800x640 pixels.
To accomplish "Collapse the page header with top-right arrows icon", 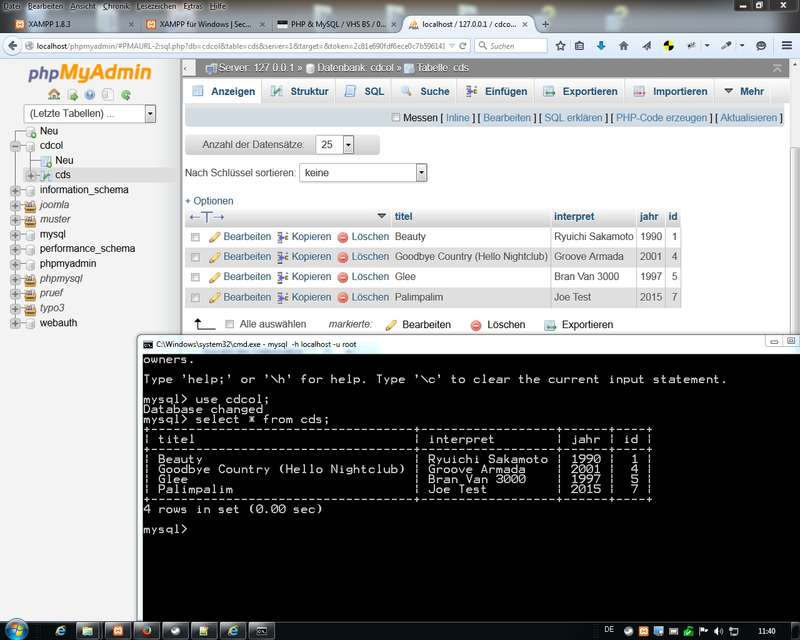I will point(778,68).
